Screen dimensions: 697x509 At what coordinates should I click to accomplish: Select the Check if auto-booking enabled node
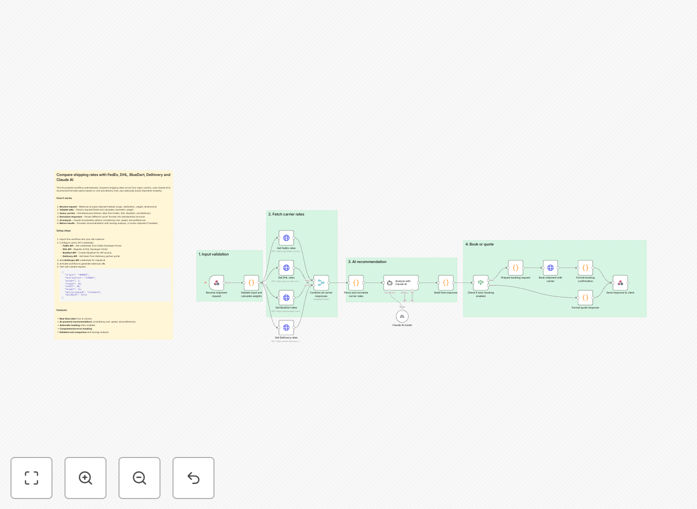point(481,283)
